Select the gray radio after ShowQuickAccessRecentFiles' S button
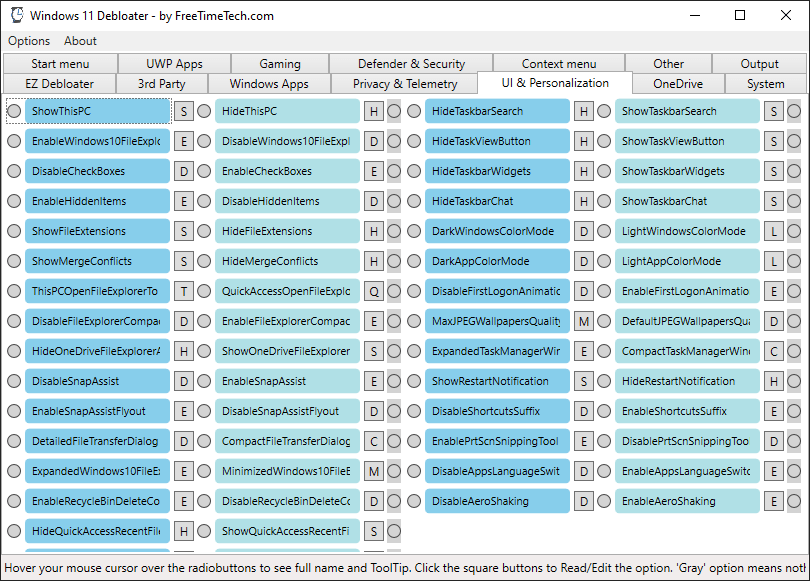Image resolution: width=810 pixels, height=581 pixels. (x=394, y=531)
